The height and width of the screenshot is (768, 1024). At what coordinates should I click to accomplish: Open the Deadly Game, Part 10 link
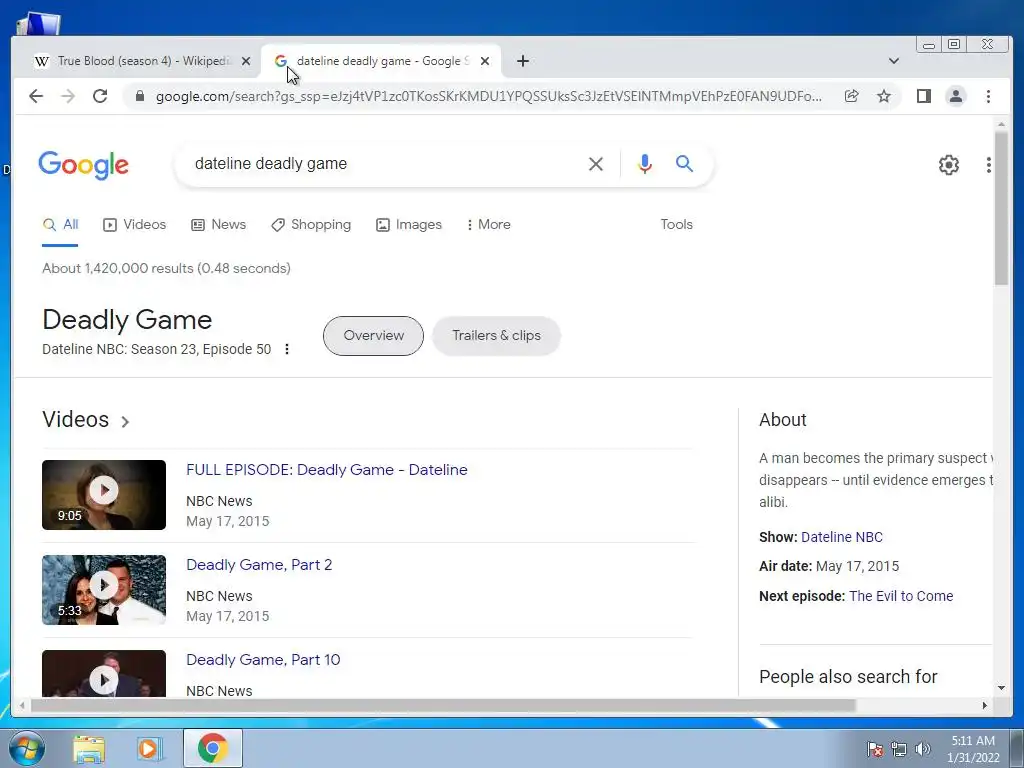263,660
